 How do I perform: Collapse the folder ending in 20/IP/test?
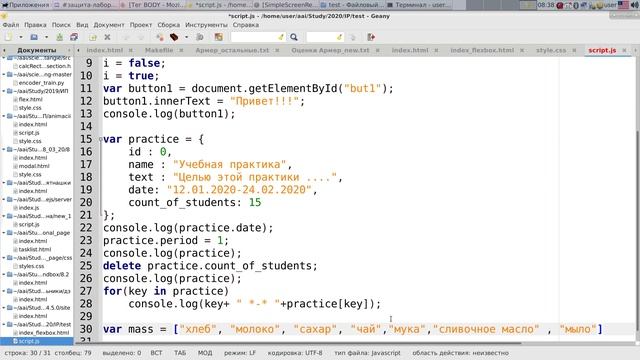[x=4, y=324]
